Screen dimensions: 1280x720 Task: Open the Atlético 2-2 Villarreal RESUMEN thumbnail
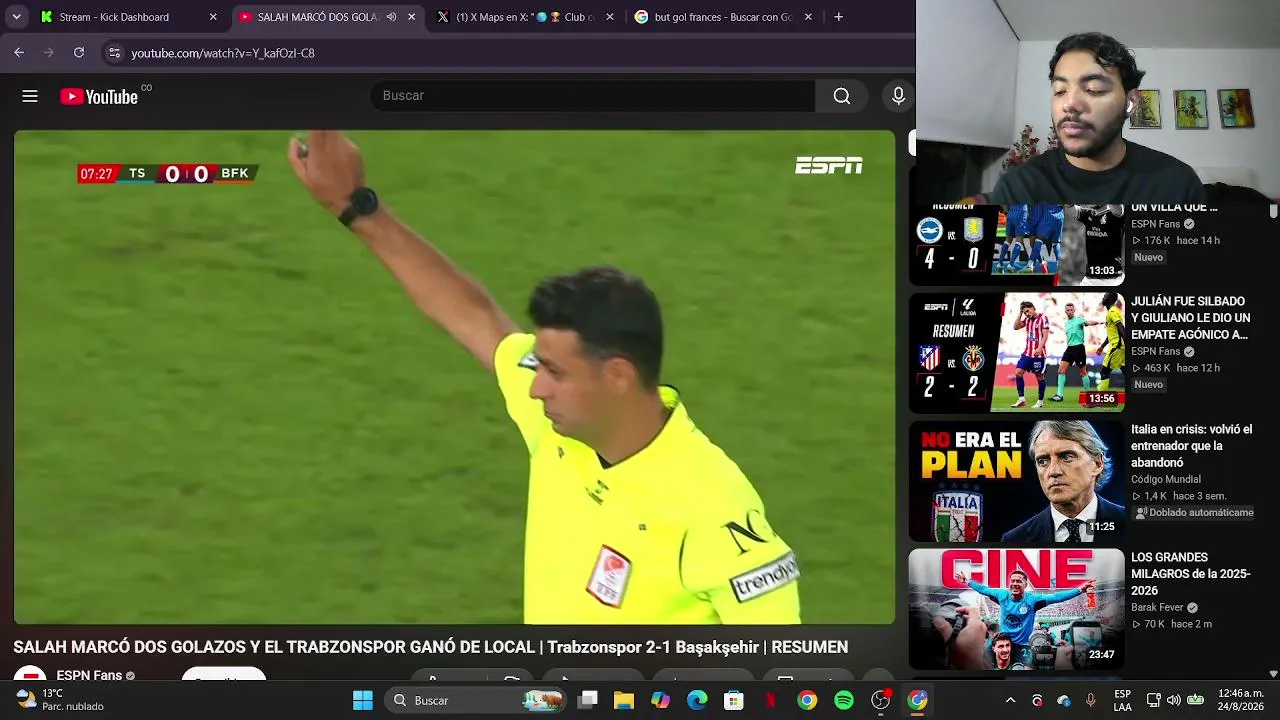pos(1016,353)
